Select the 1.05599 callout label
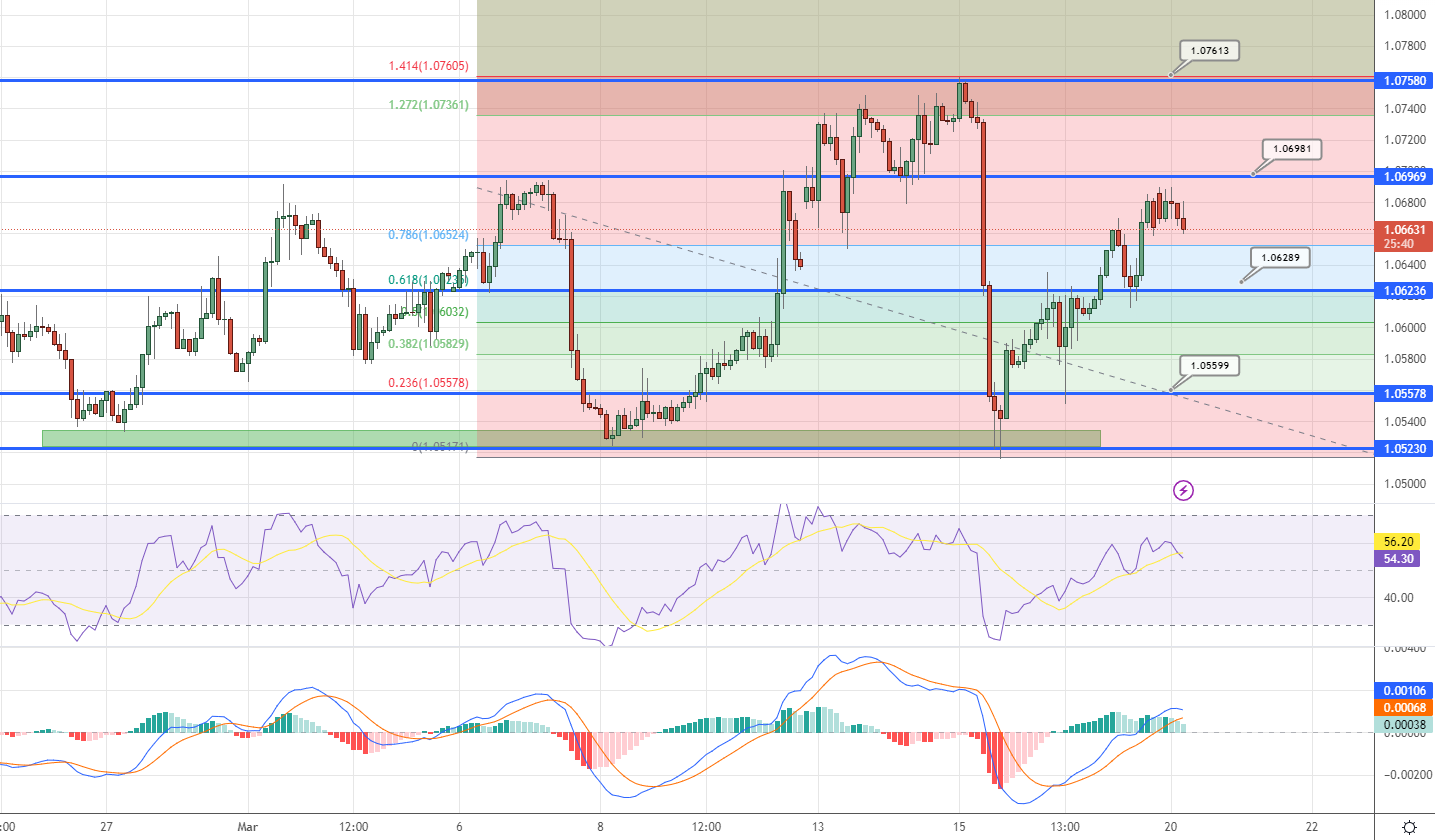 [1209, 366]
